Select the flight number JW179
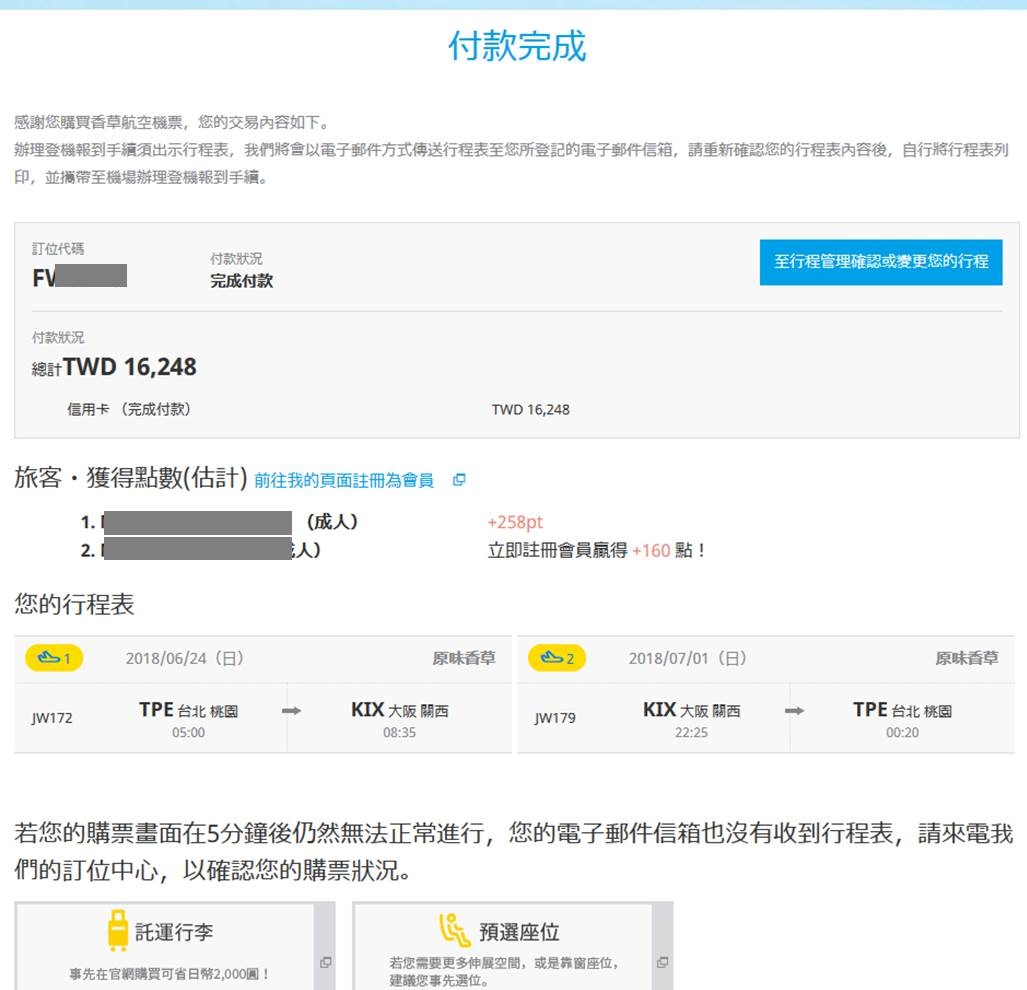Screen dimensions: 1027x990 click(x=555, y=718)
